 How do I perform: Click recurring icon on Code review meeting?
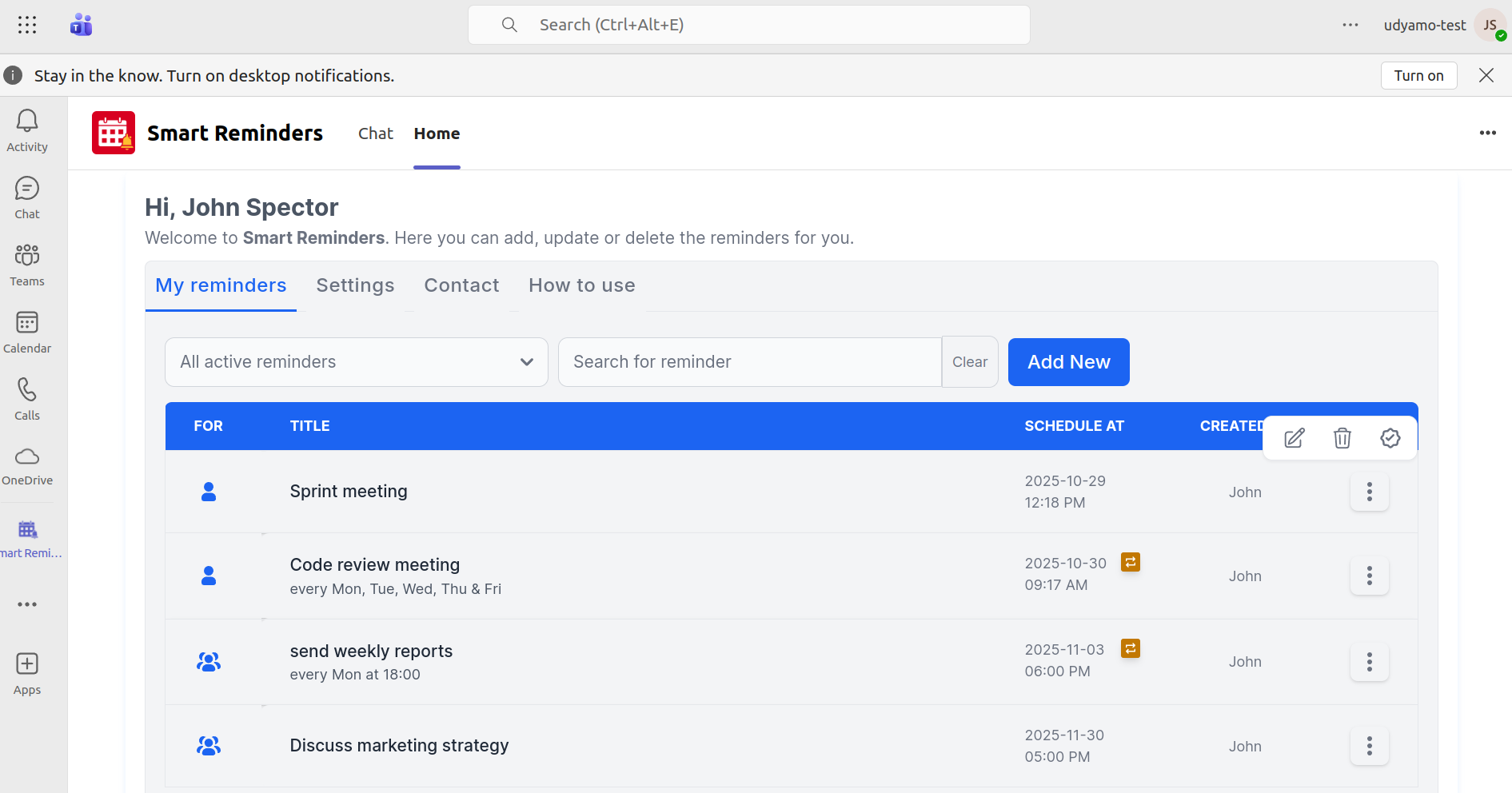pyautogui.click(x=1130, y=562)
